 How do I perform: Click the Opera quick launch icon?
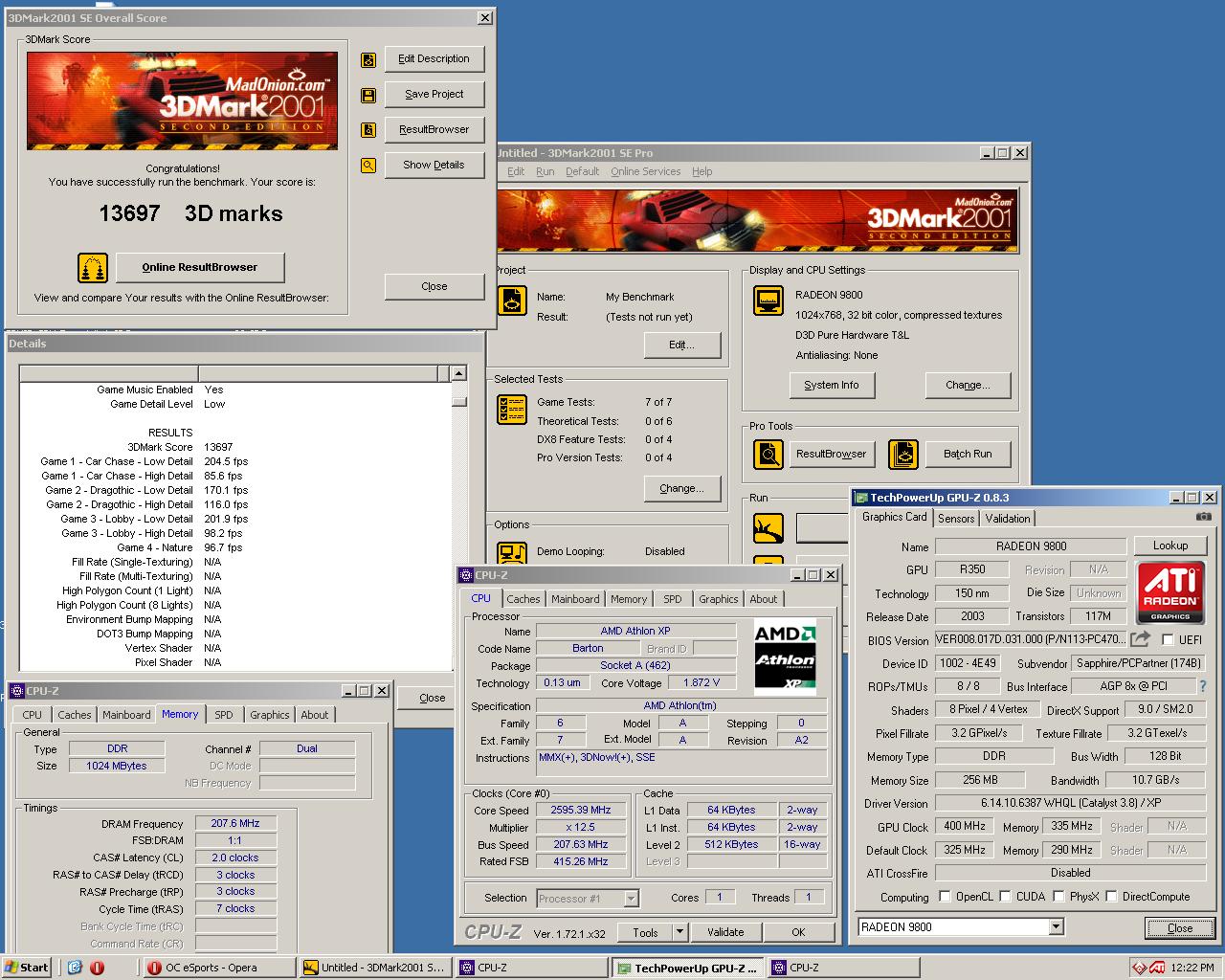(97, 968)
